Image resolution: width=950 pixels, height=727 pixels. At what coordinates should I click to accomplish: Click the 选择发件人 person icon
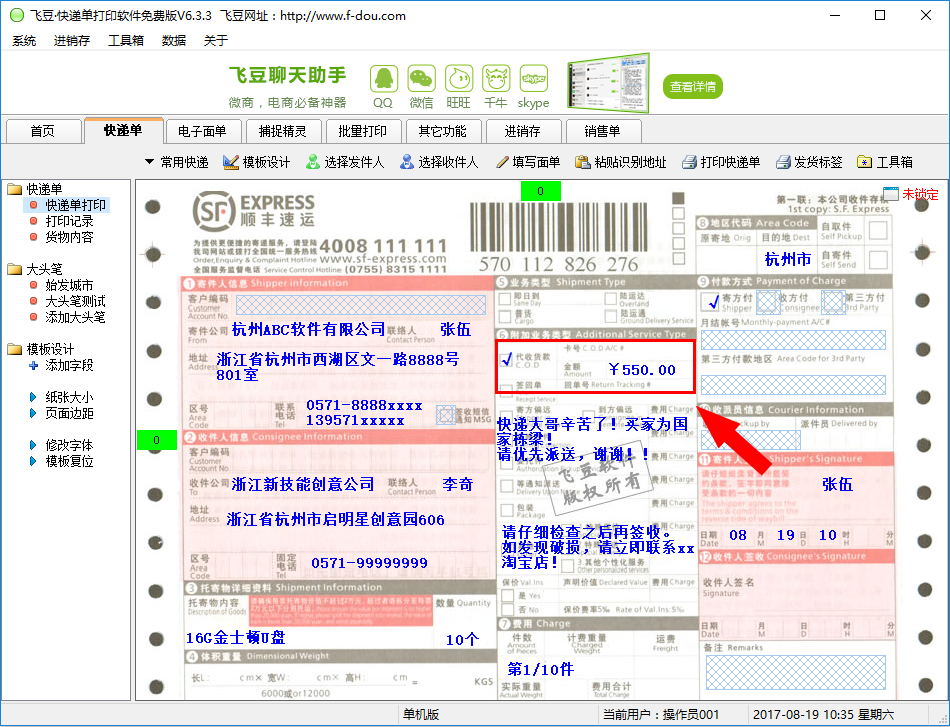coord(313,162)
